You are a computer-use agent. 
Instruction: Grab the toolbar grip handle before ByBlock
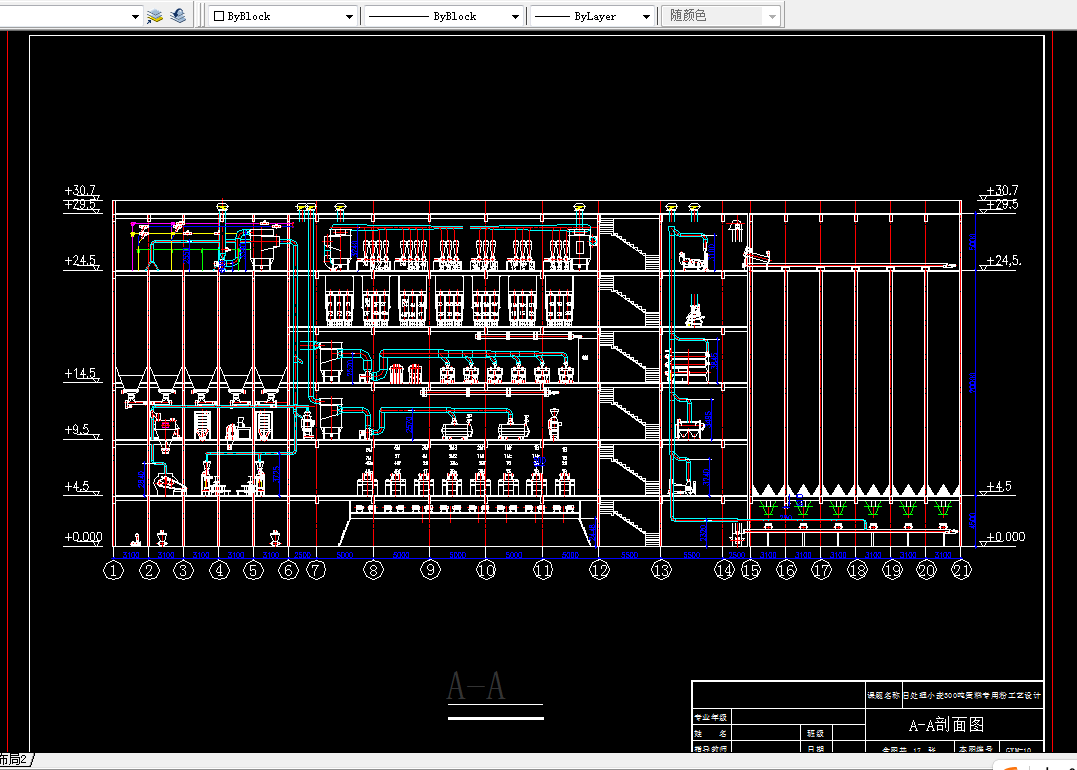[x=201, y=16]
